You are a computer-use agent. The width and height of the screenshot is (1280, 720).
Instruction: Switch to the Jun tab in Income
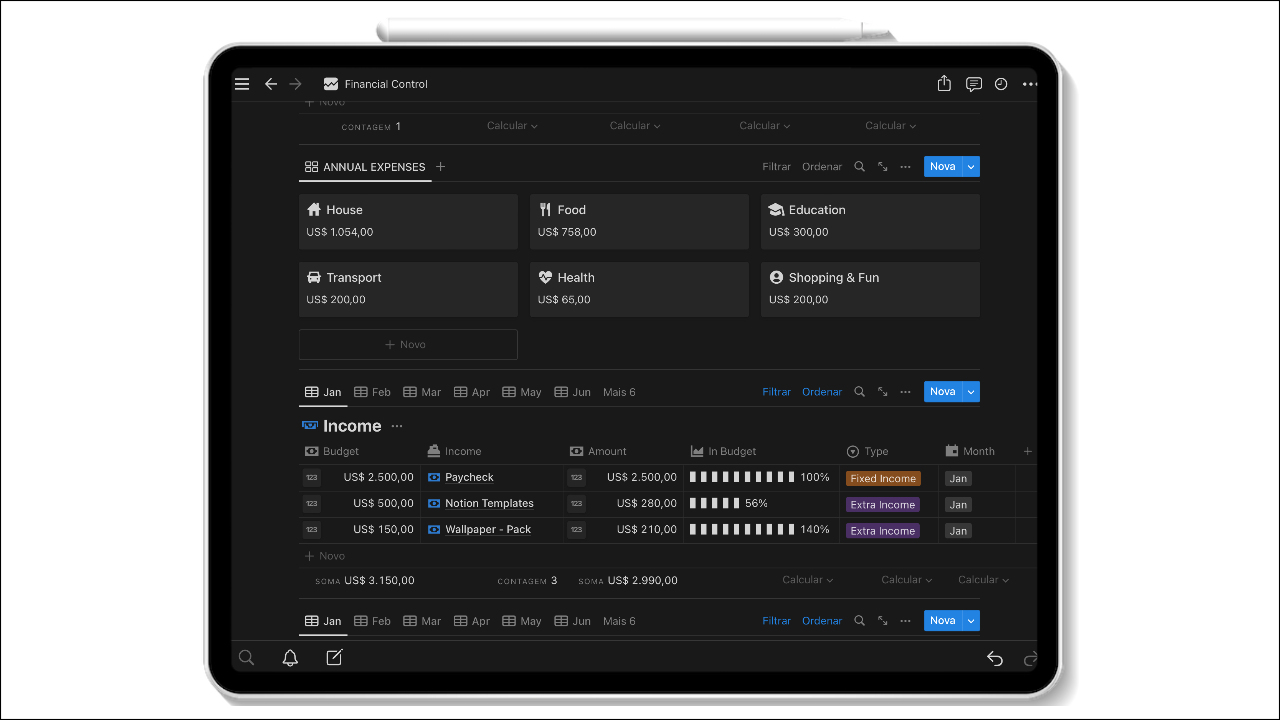[x=573, y=392]
